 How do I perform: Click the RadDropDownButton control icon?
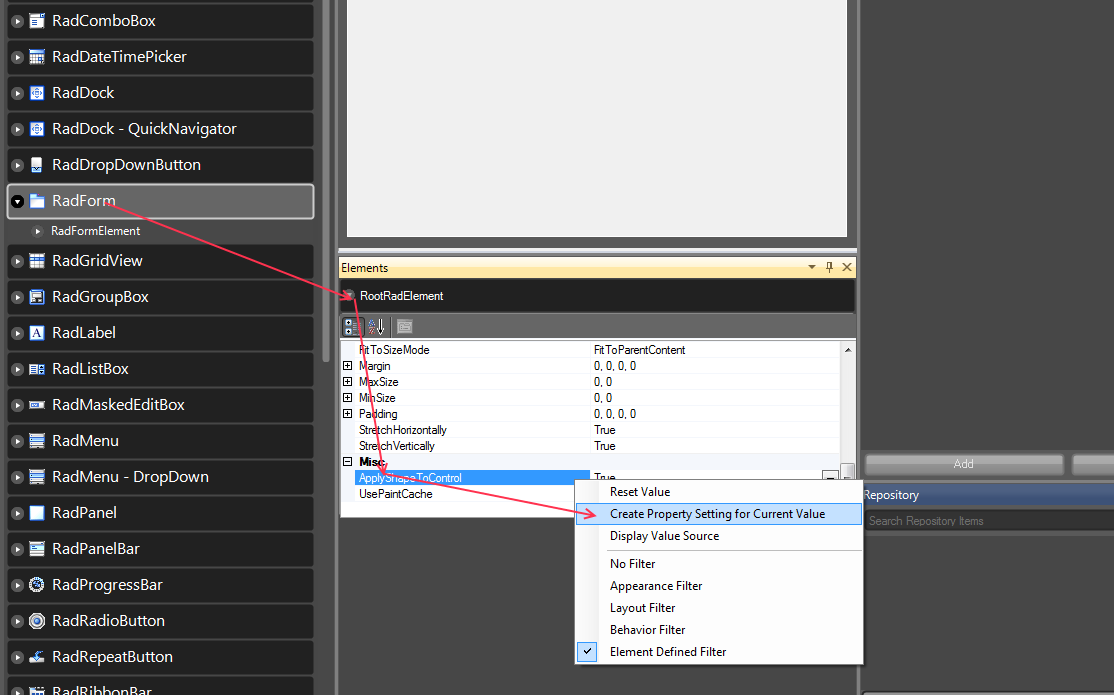click(x=37, y=165)
